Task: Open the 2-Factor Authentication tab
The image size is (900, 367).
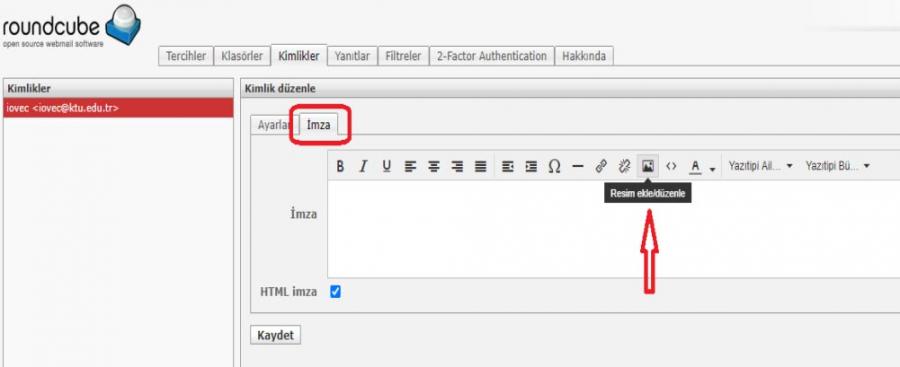Action: (x=492, y=56)
